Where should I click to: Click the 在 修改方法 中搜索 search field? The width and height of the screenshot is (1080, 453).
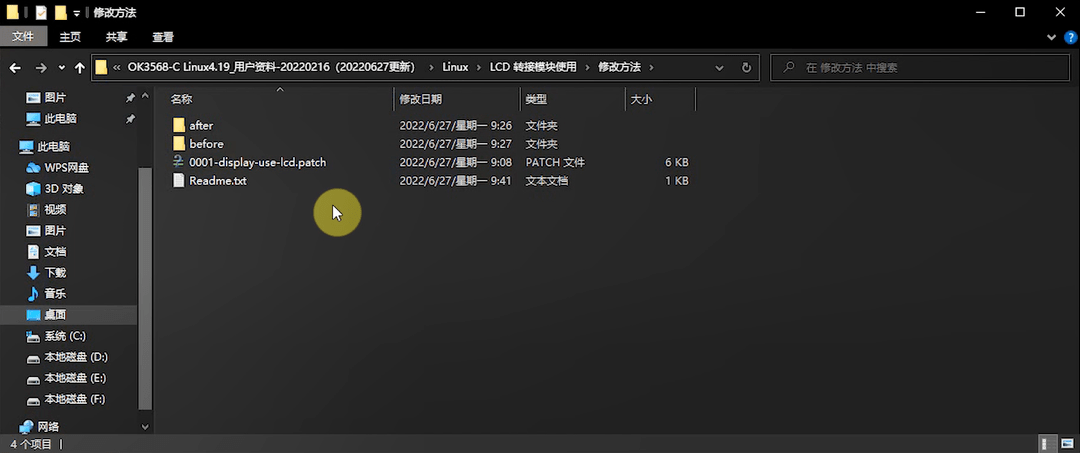(918, 67)
